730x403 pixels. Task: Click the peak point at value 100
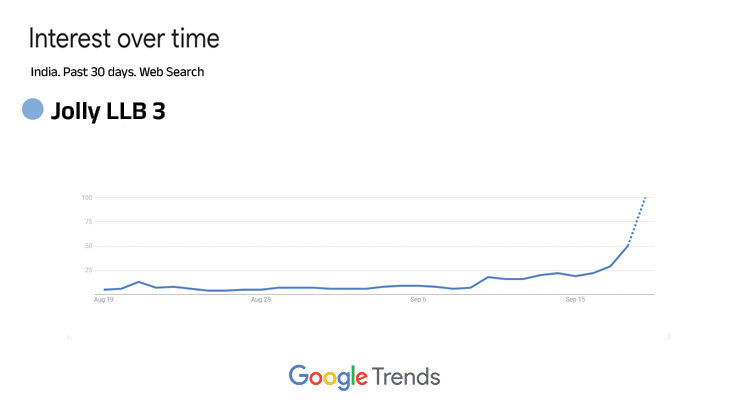tap(645, 198)
